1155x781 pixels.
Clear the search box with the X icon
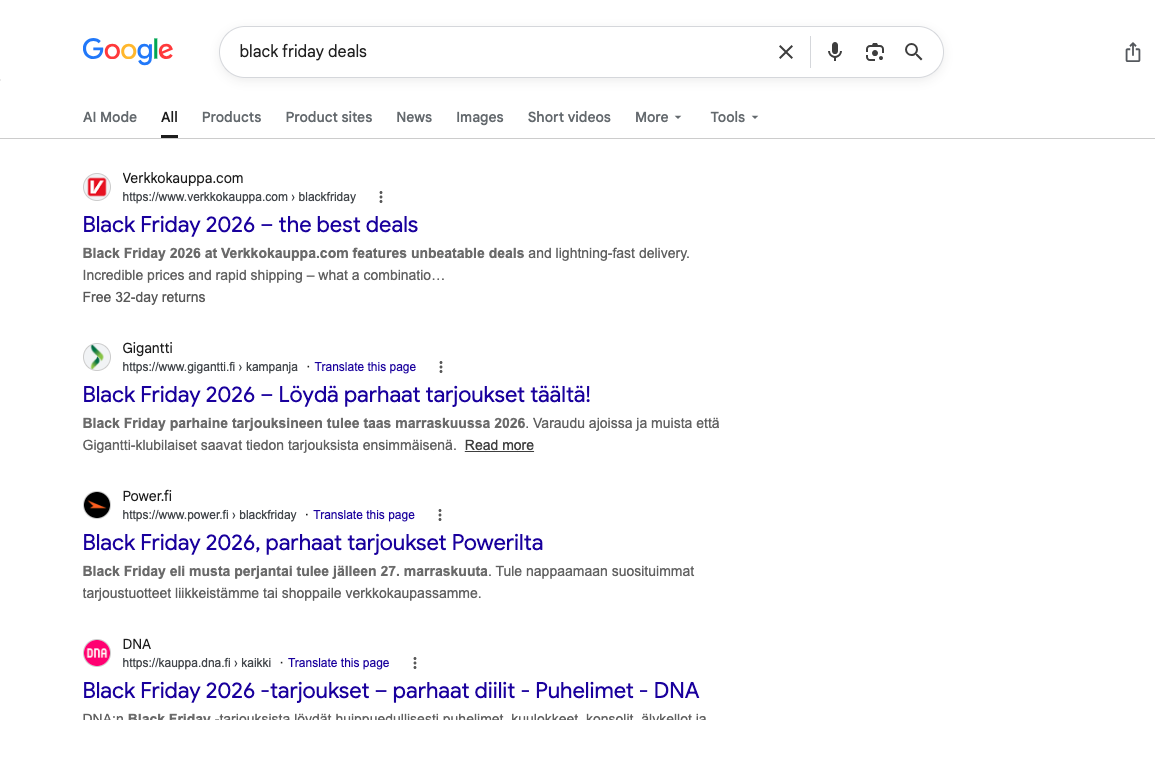(x=786, y=52)
